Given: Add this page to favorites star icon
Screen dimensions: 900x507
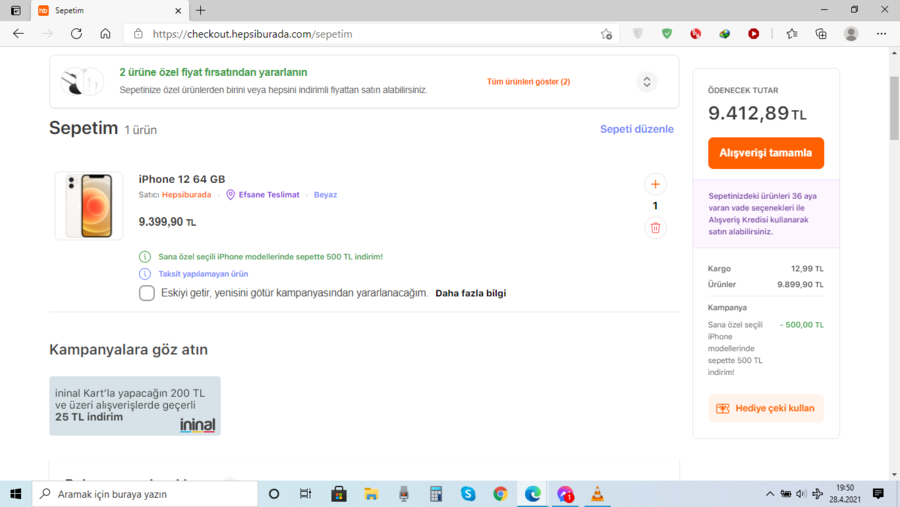Looking at the screenshot, I should pos(606,34).
